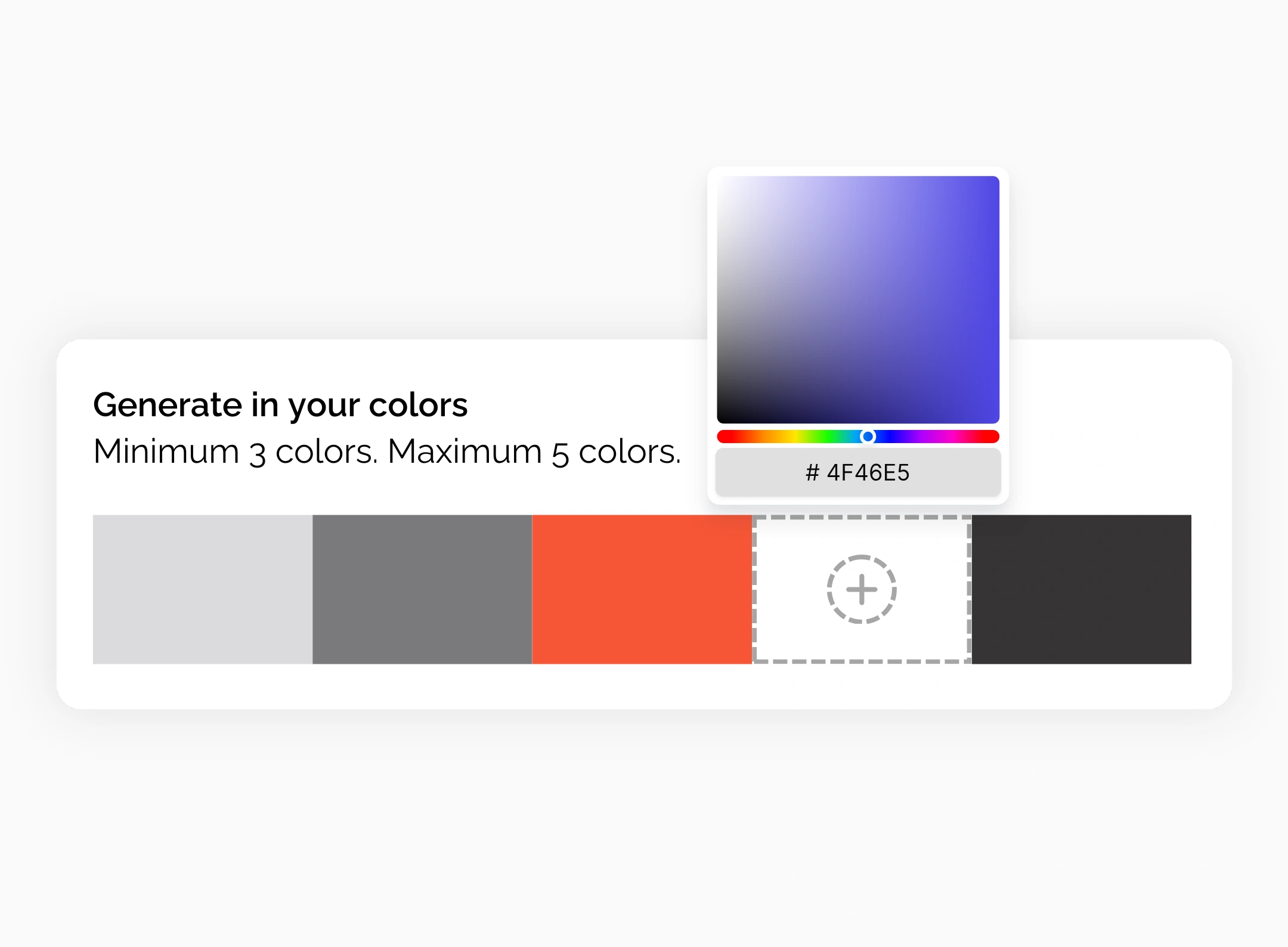Screen dimensions: 1288x947
Task: Click the "Minimum 3 colors. Maximum 5 colors." text
Action: [386, 451]
